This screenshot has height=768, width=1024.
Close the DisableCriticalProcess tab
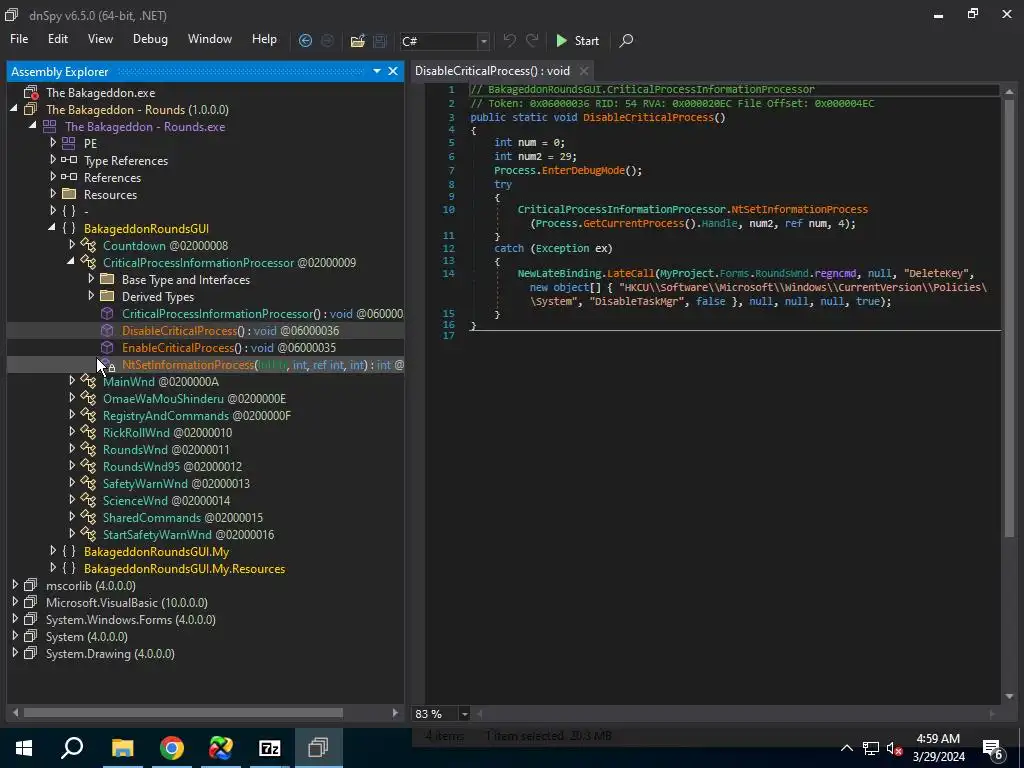point(584,71)
